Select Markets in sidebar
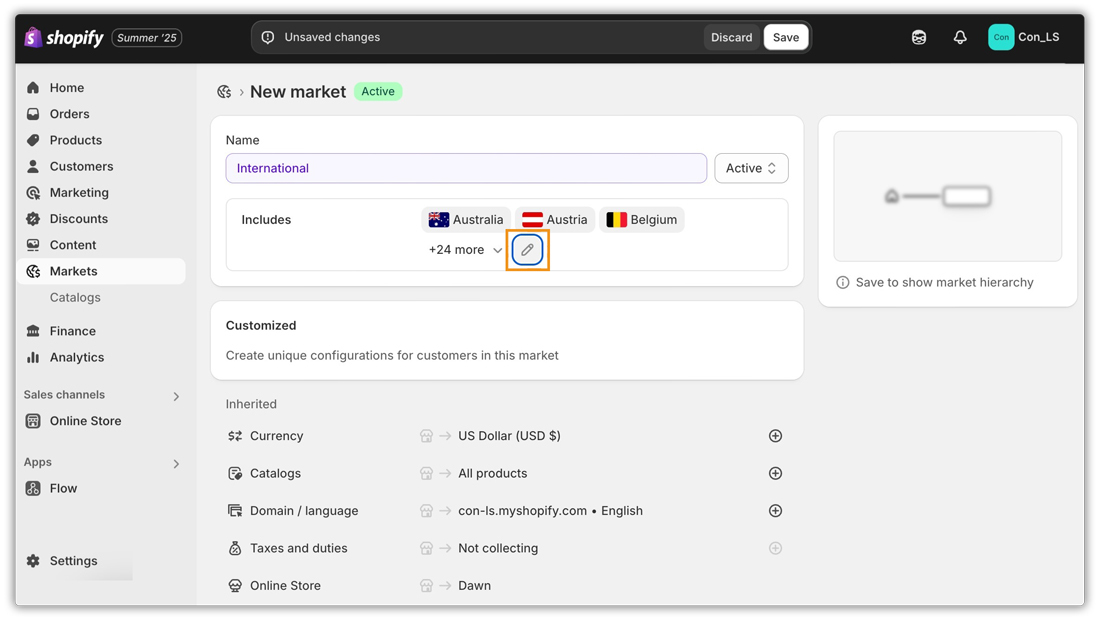 point(101,271)
